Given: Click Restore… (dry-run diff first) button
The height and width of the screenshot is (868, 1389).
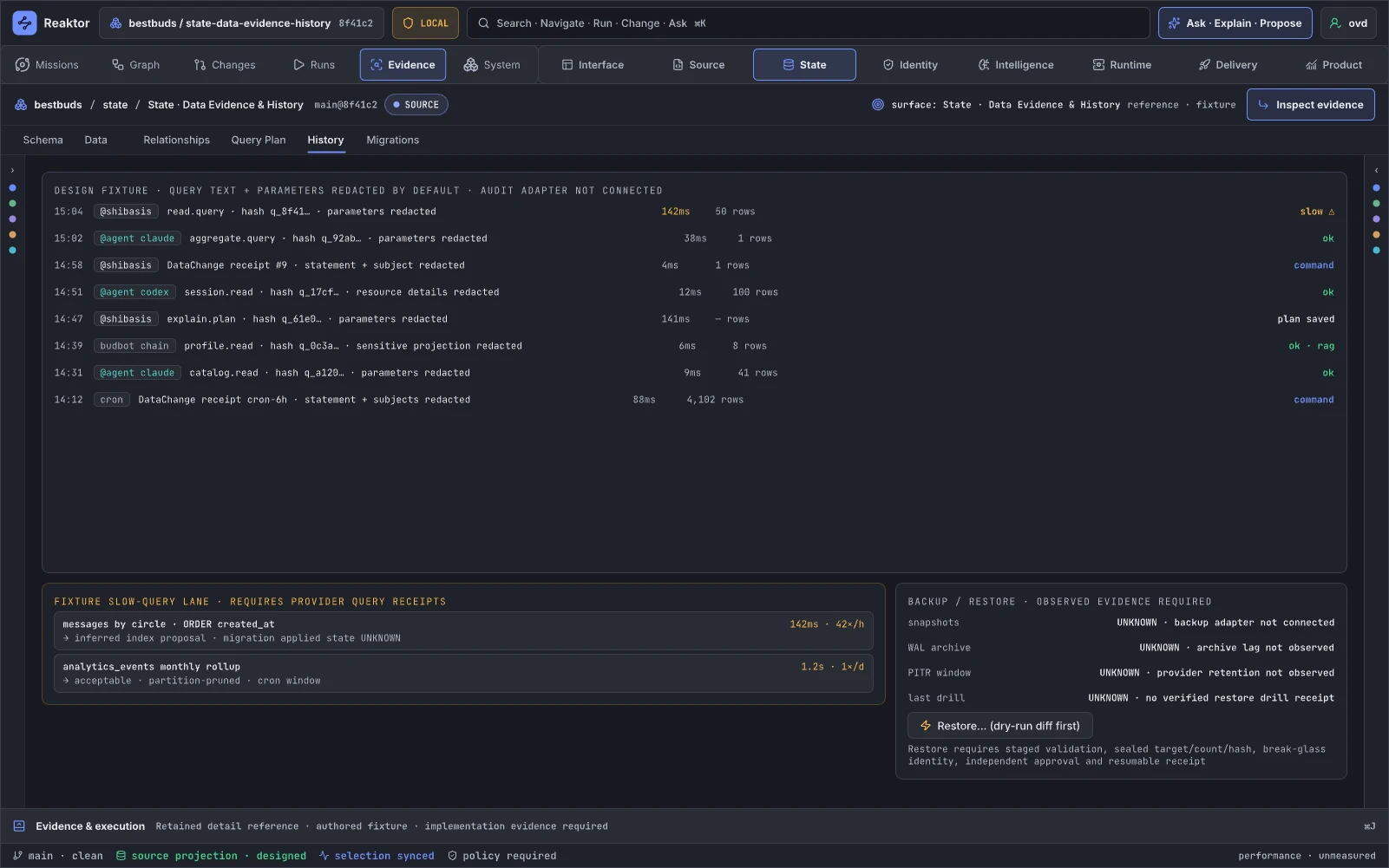Looking at the screenshot, I should click(x=999, y=726).
